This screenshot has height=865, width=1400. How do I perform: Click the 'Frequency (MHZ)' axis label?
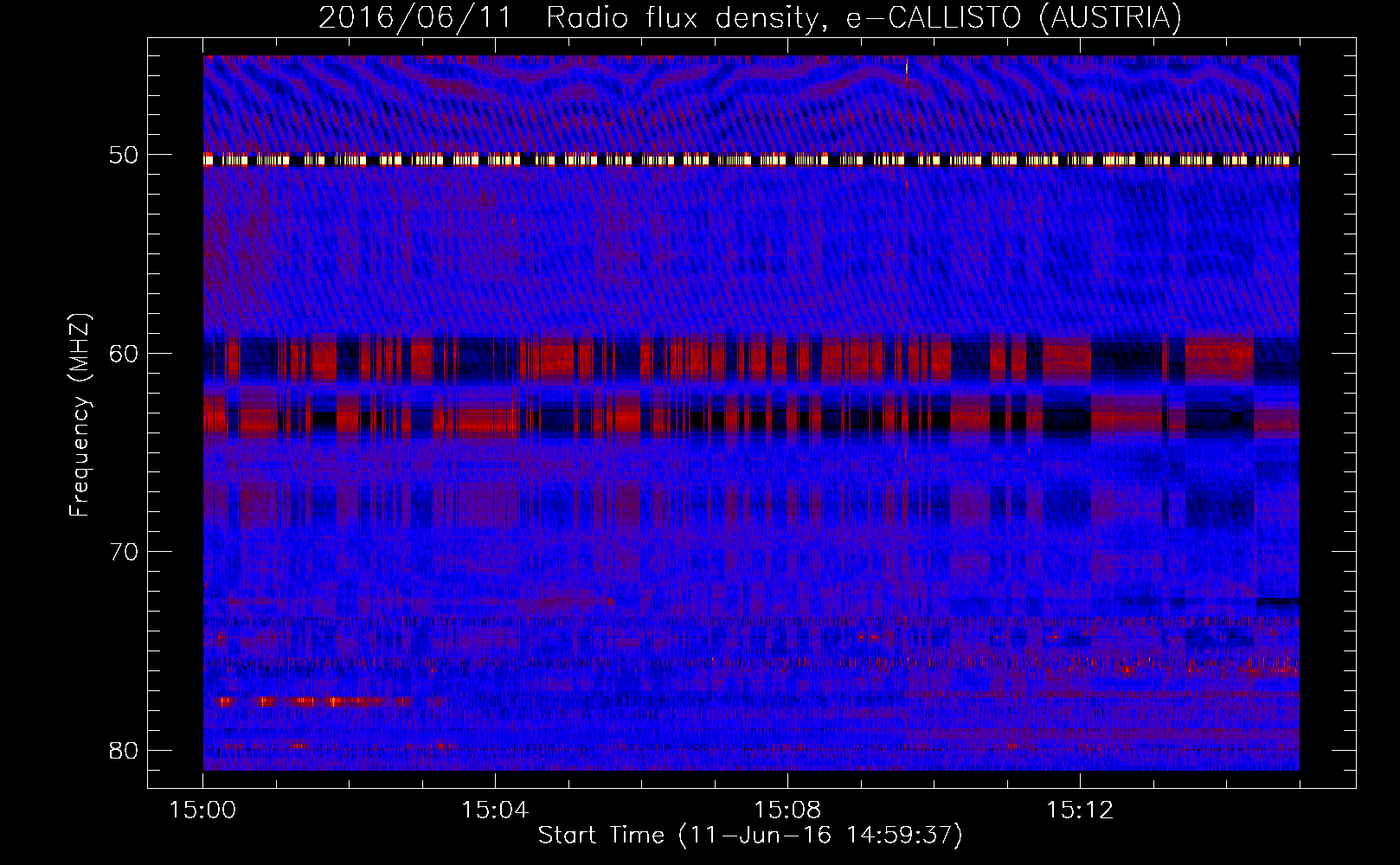(x=80, y=415)
